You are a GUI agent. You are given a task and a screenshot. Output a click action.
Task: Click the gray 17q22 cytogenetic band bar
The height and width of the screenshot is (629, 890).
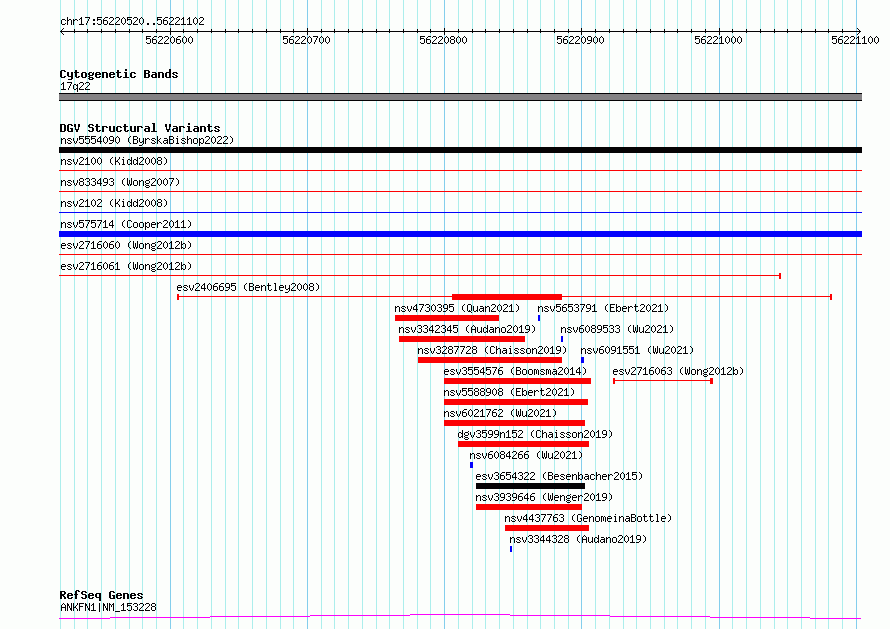point(460,97)
